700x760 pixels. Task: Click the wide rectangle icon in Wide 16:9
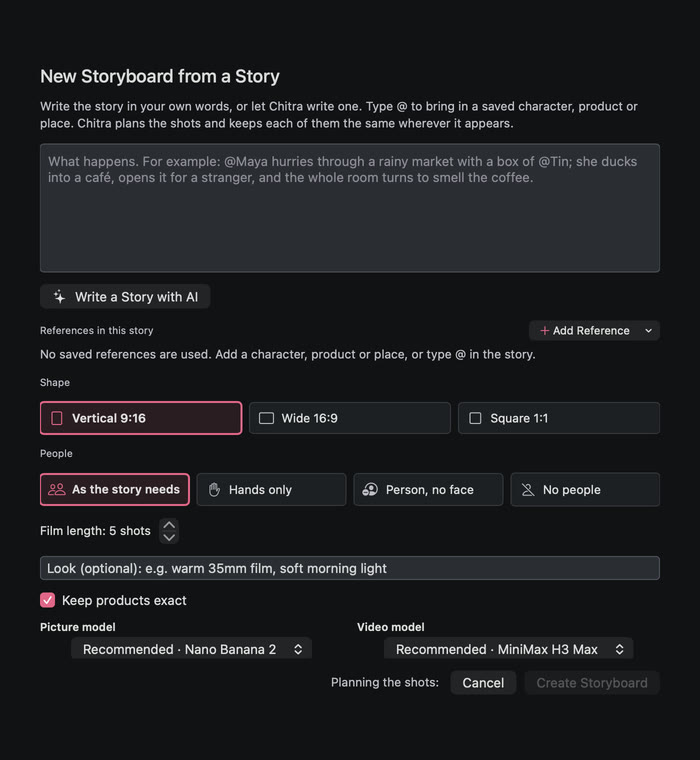(x=267, y=418)
